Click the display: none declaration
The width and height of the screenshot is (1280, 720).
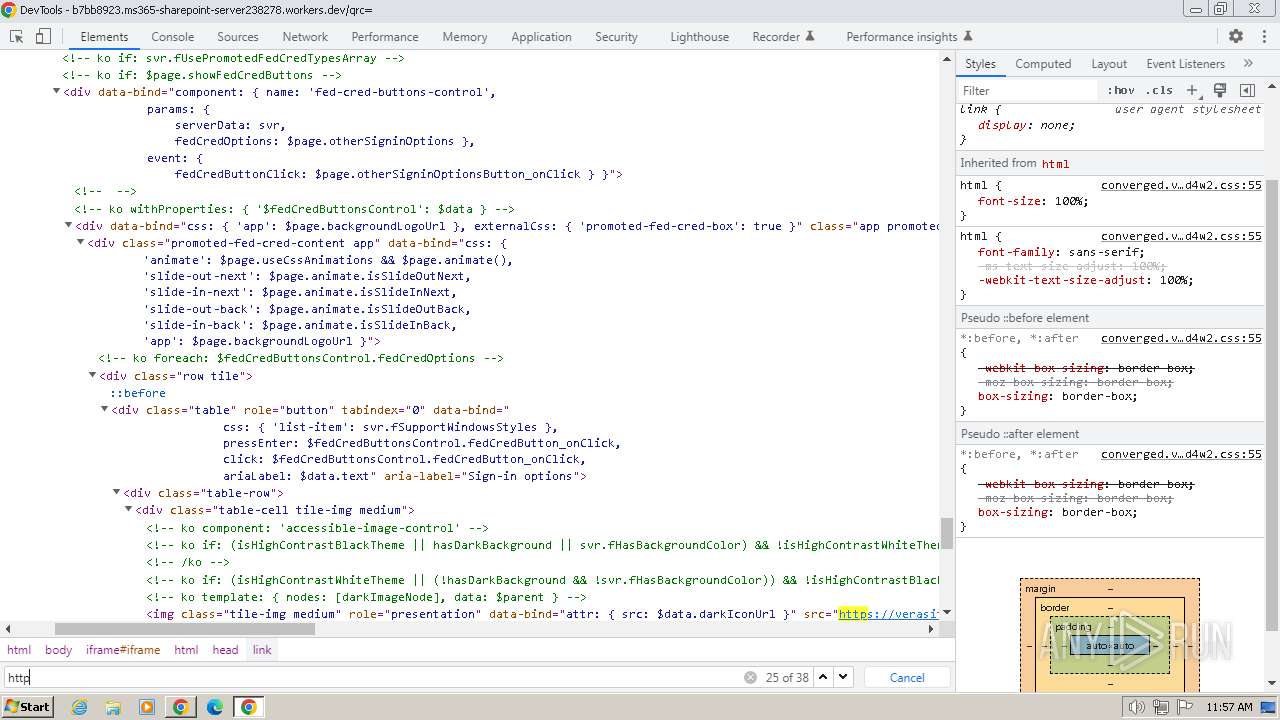pos(1027,125)
